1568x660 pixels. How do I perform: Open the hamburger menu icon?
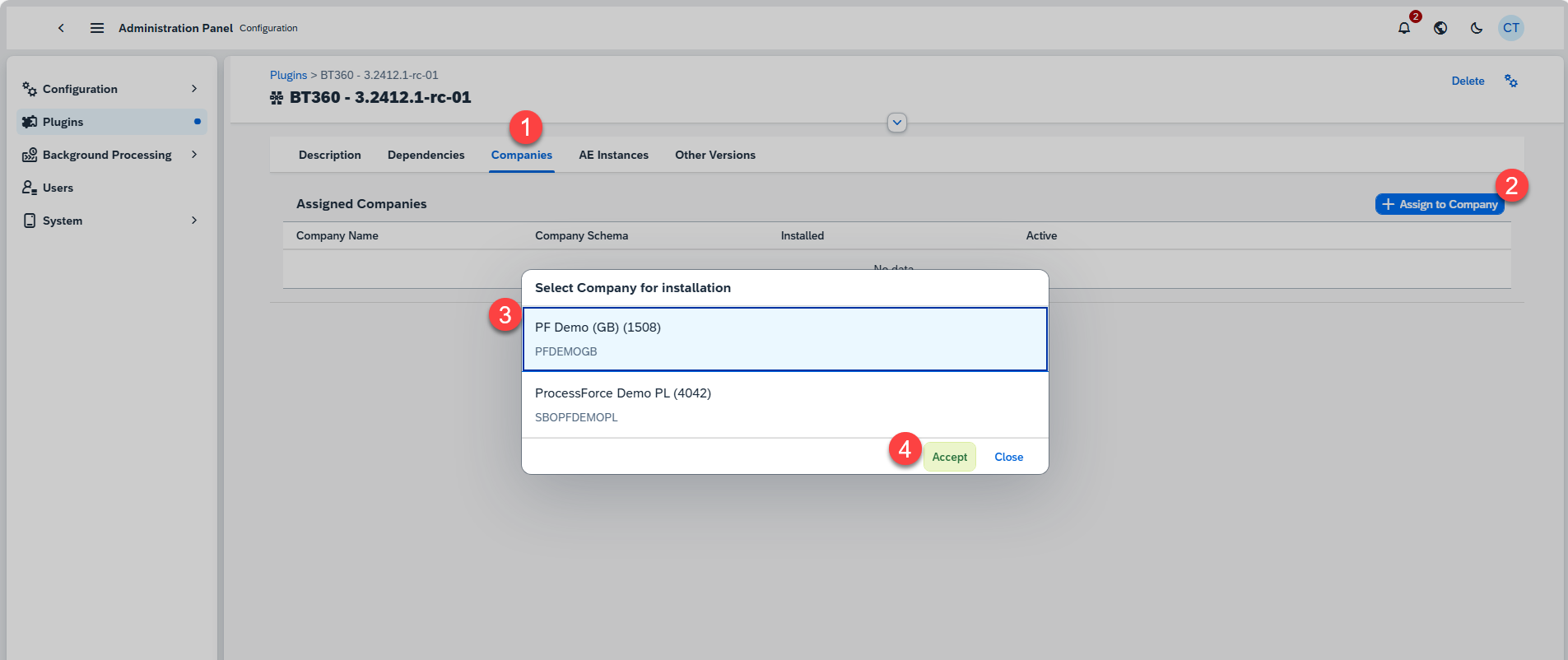[97, 28]
